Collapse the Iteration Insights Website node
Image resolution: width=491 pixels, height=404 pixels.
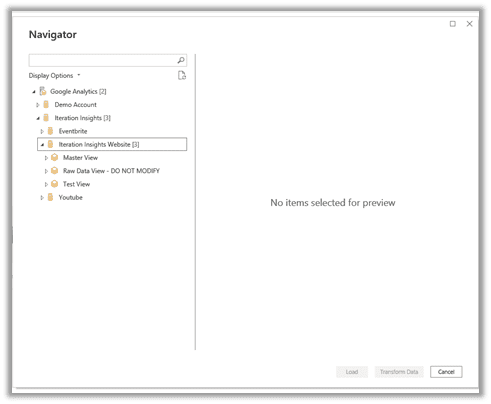(x=42, y=145)
